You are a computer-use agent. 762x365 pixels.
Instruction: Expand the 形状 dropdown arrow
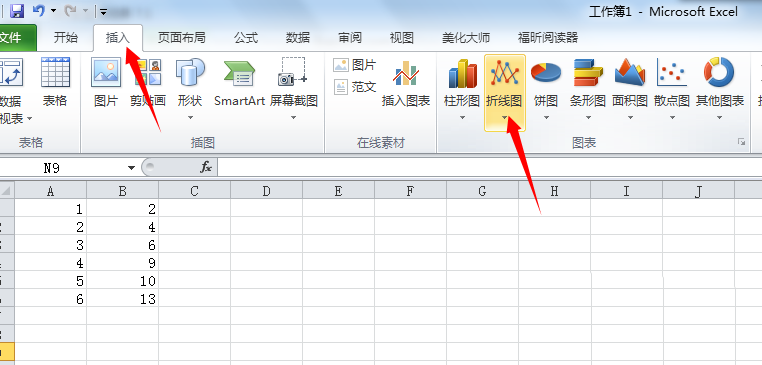tap(190, 118)
